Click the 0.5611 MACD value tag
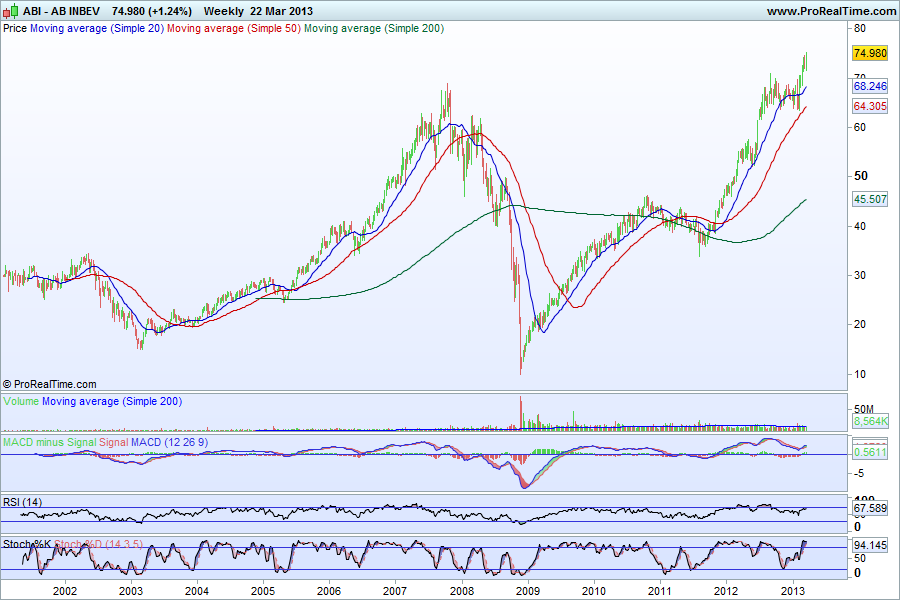Image resolution: width=900 pixels, height=600 pixels. tap(870, 452)
